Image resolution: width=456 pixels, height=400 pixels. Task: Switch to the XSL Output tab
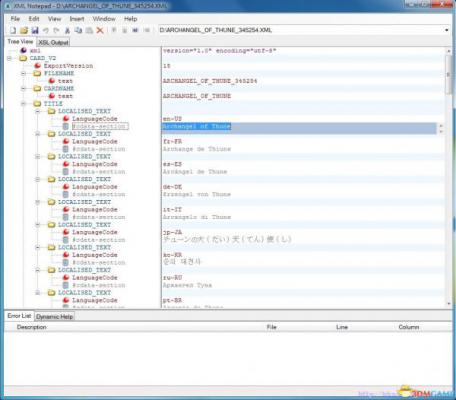point(53,42)
